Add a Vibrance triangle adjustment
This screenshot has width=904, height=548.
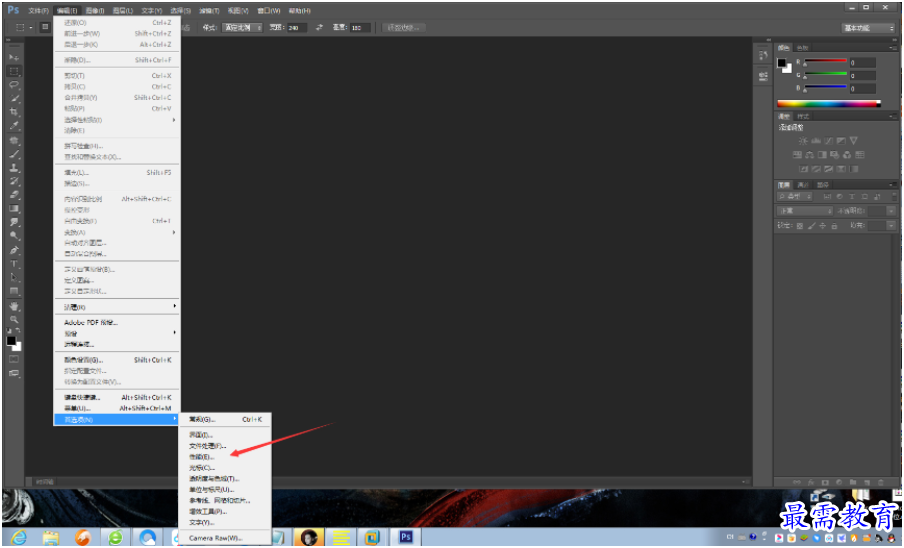tap(854, 141)
